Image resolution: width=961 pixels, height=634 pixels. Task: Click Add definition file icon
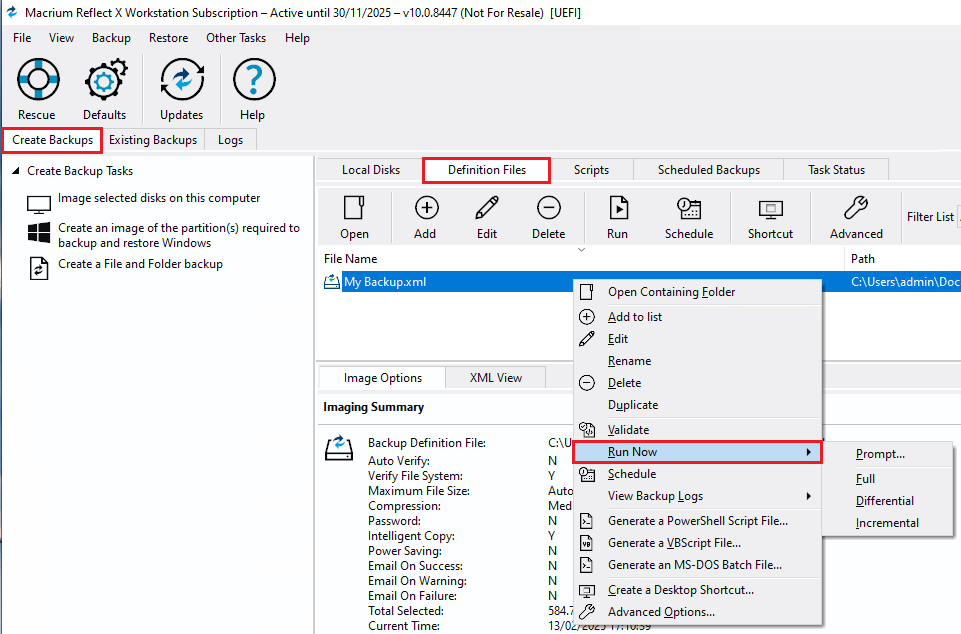click(x=426, y=208)
